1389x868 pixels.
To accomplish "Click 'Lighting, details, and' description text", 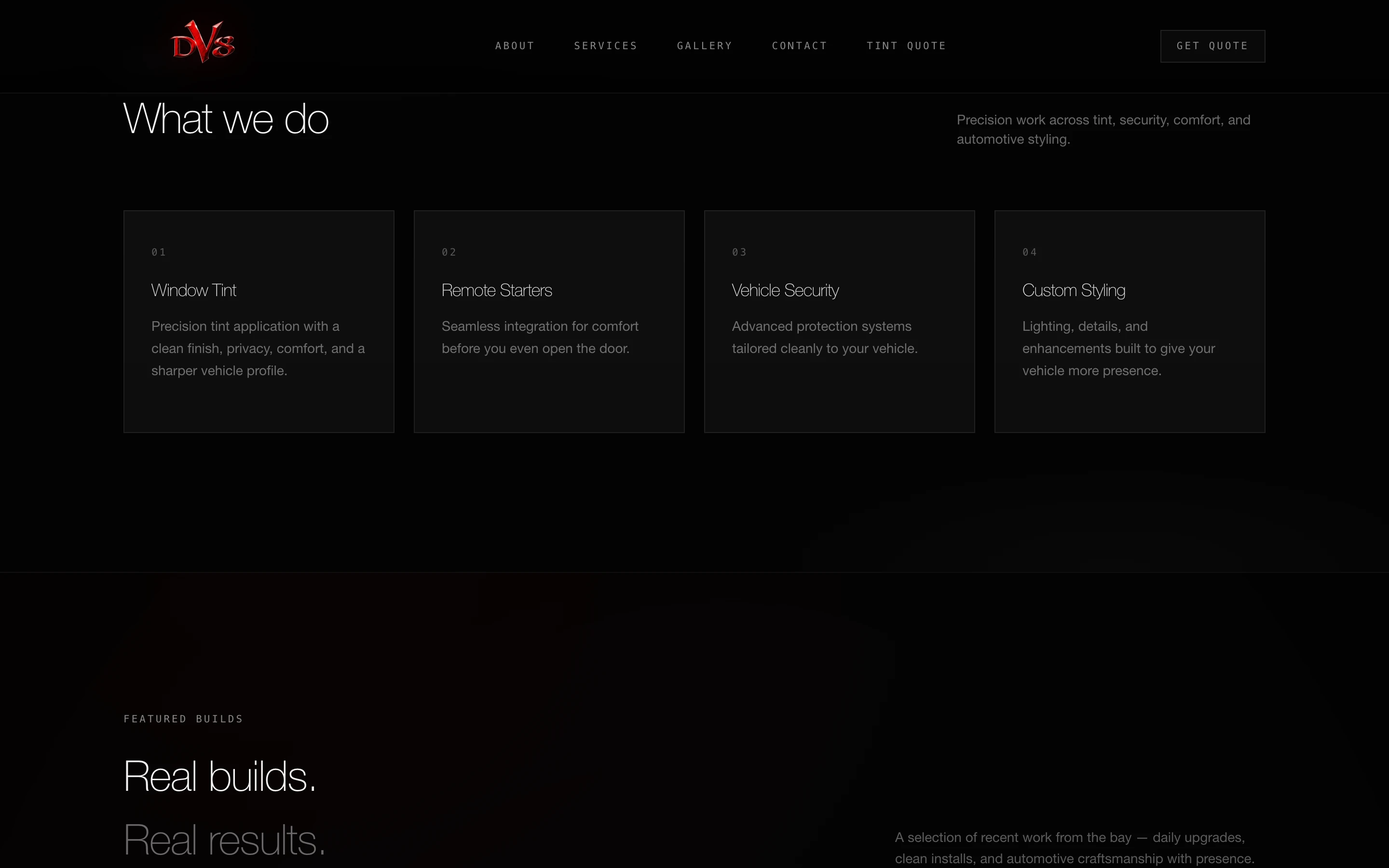I will (x=1085, y=326).
